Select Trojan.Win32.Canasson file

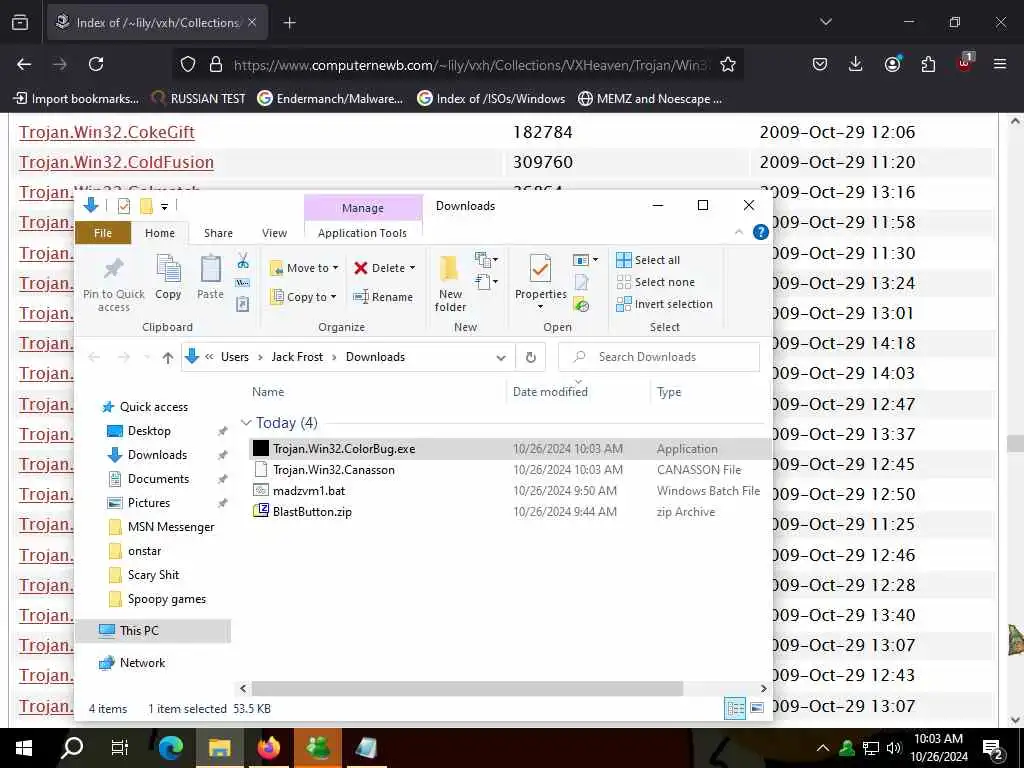(334, 470)
